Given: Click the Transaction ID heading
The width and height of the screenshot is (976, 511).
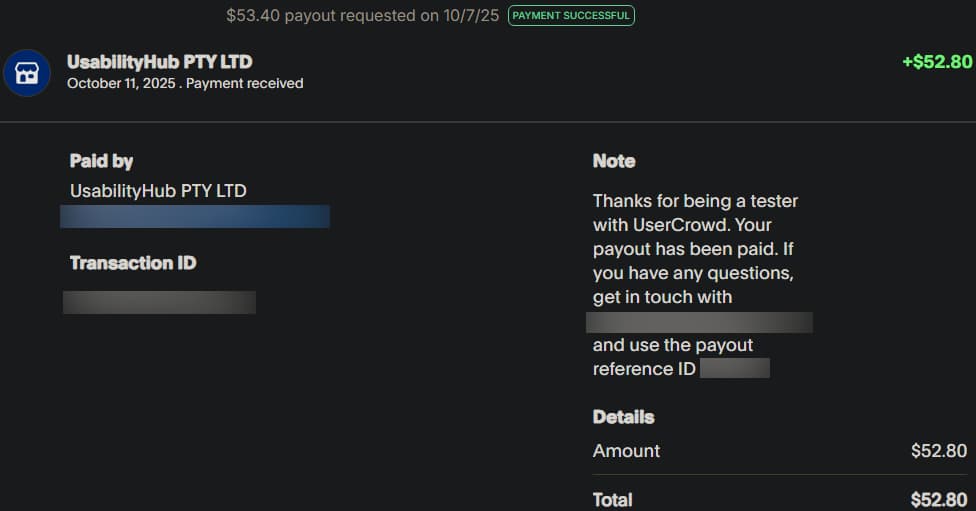Looking at the screenshot, I should pos(133,263).
